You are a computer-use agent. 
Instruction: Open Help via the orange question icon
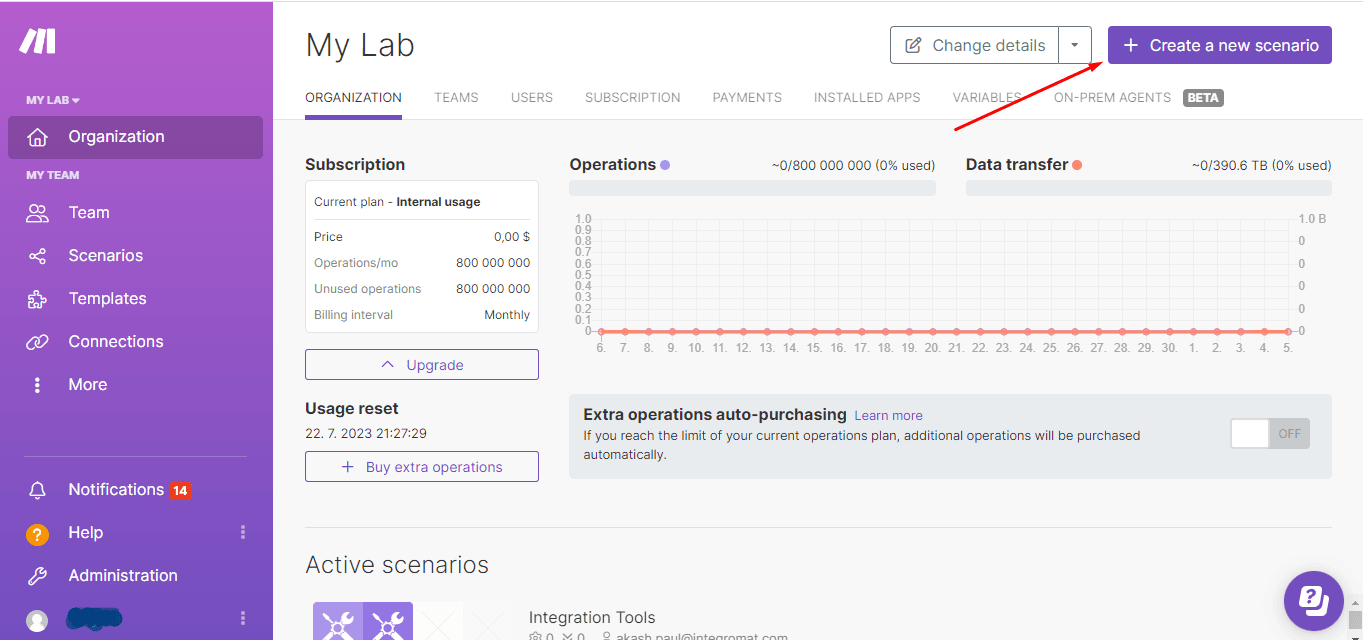coord(38,532)
